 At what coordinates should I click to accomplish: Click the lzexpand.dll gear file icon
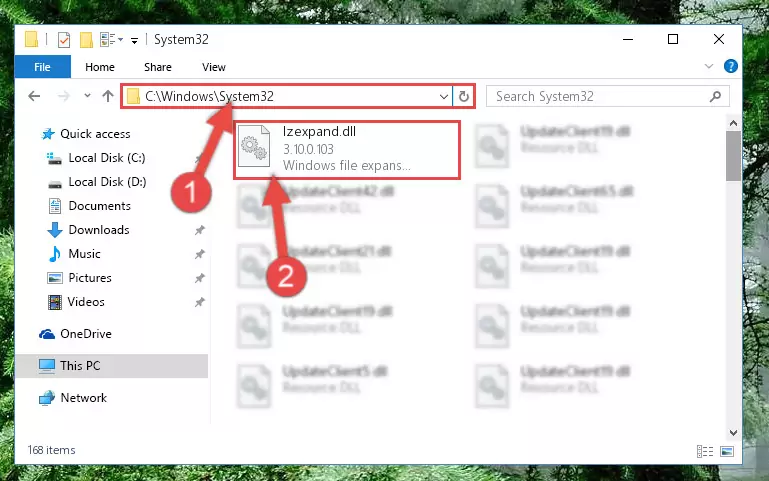[x=254, y=146]
